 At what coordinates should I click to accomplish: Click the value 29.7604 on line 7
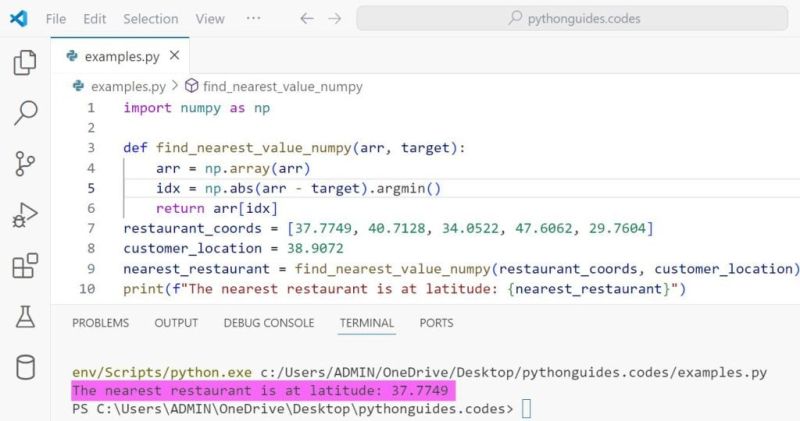[617, 228]
